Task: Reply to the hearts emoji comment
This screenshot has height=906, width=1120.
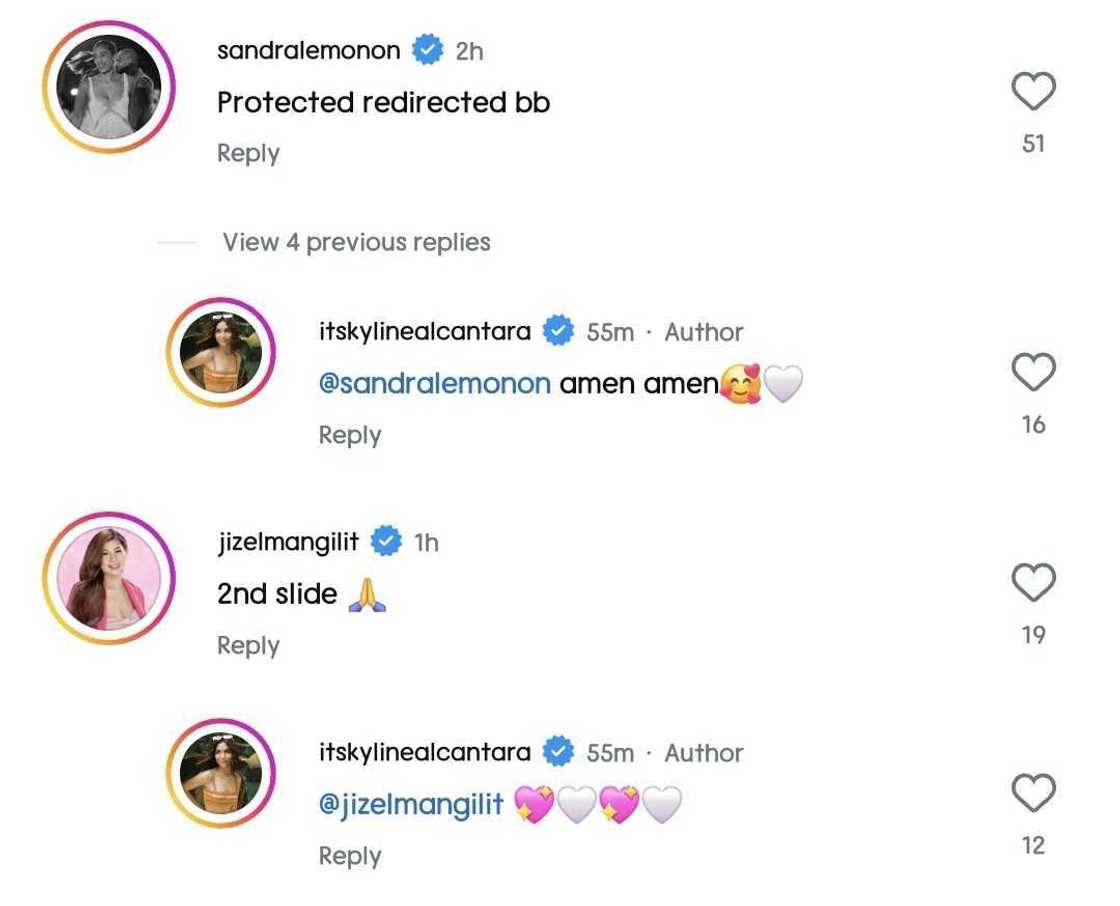Action: pyautogui.click(x=349, y=856)
